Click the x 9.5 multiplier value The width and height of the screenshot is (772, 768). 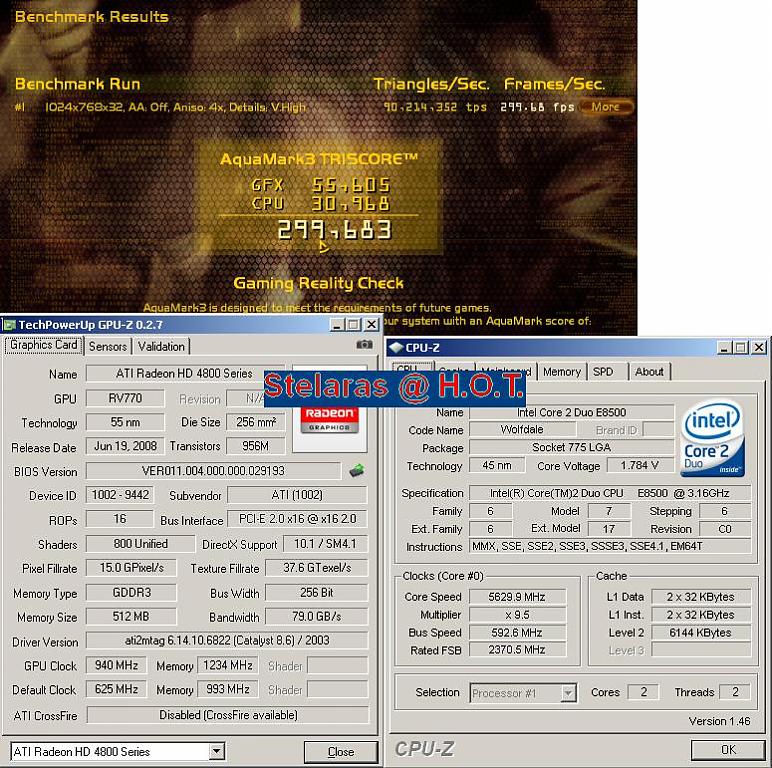517,615
